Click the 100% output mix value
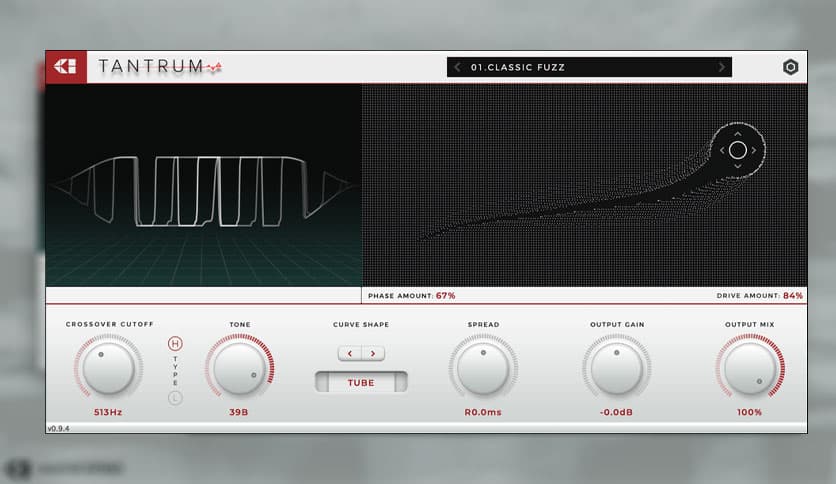The height and width of the screenshot is (484, 836). click(749, 412)
